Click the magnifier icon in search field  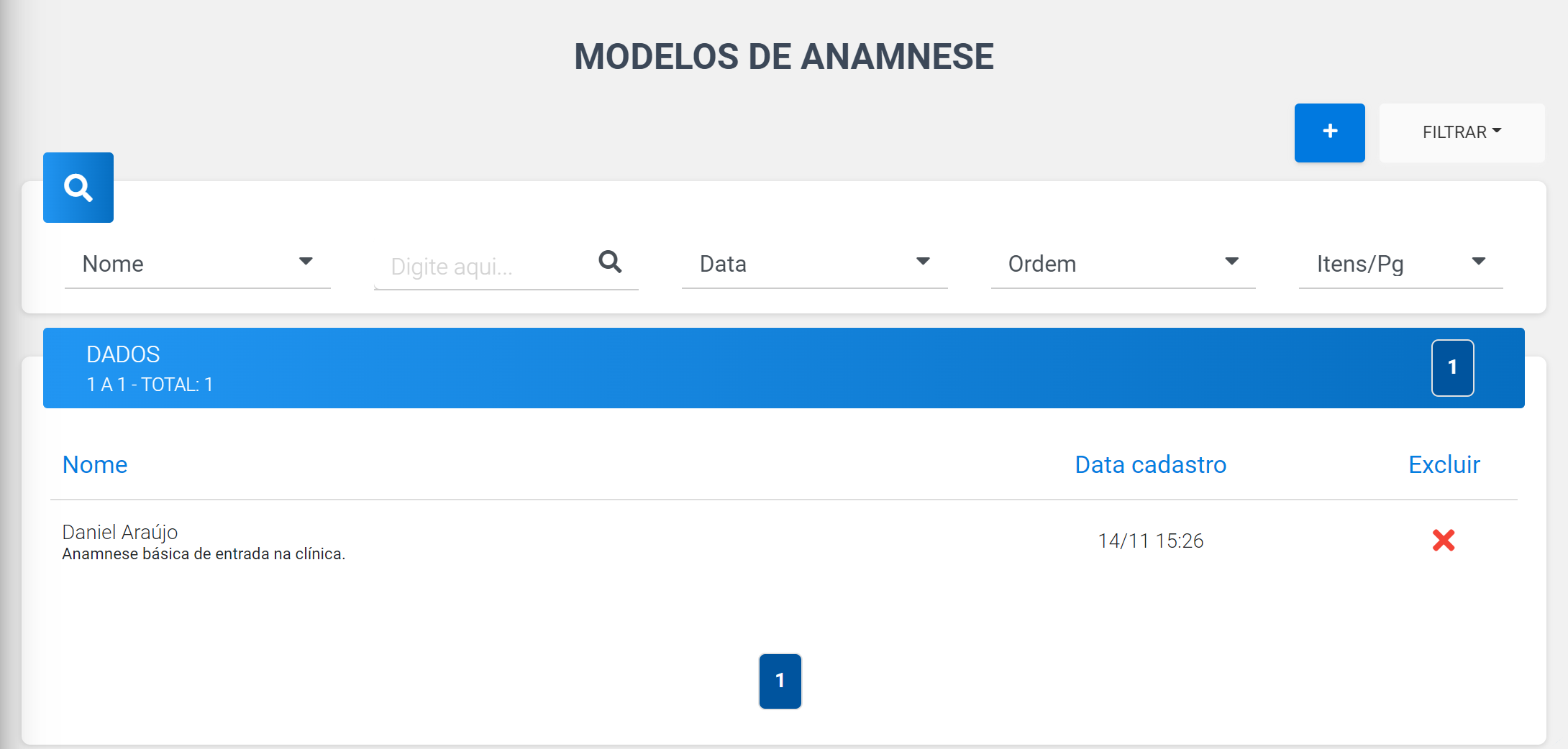(610, 262)
